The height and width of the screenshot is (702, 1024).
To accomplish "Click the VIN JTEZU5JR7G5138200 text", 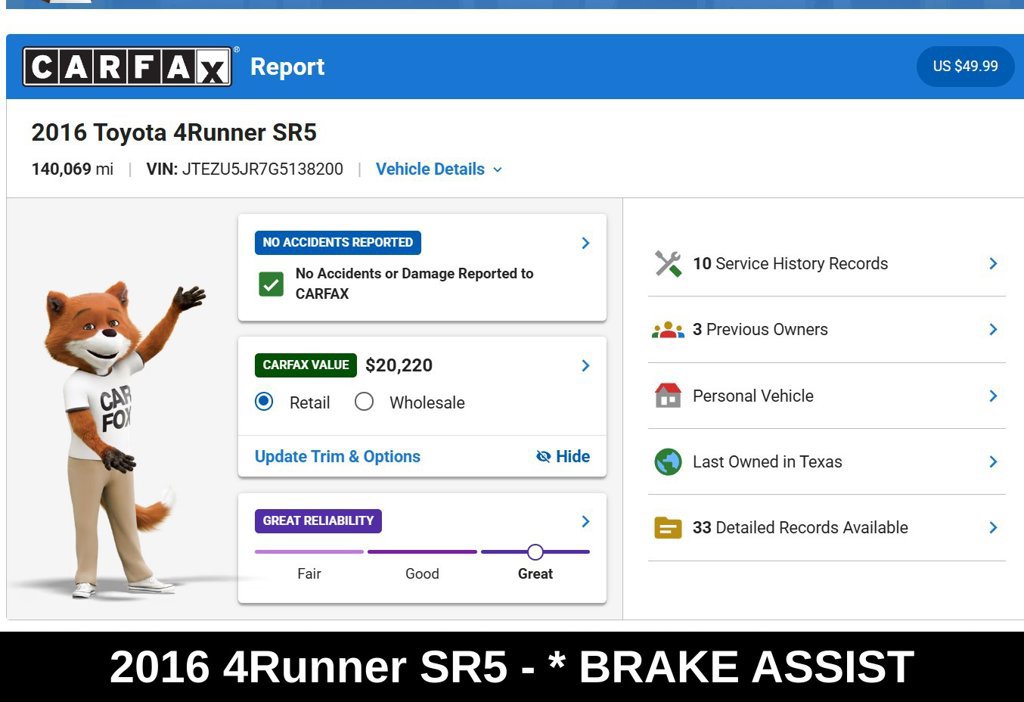I will [x=245, y=169].
